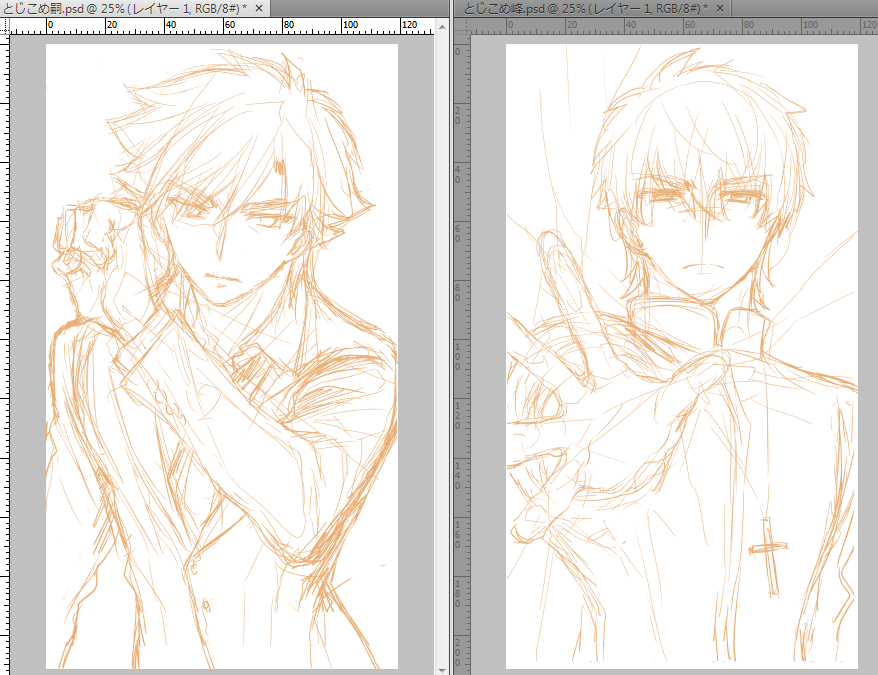The image size is (878, 675).
Task: Close the とじこめ覗.psd document tab
Action: (260, 8)
